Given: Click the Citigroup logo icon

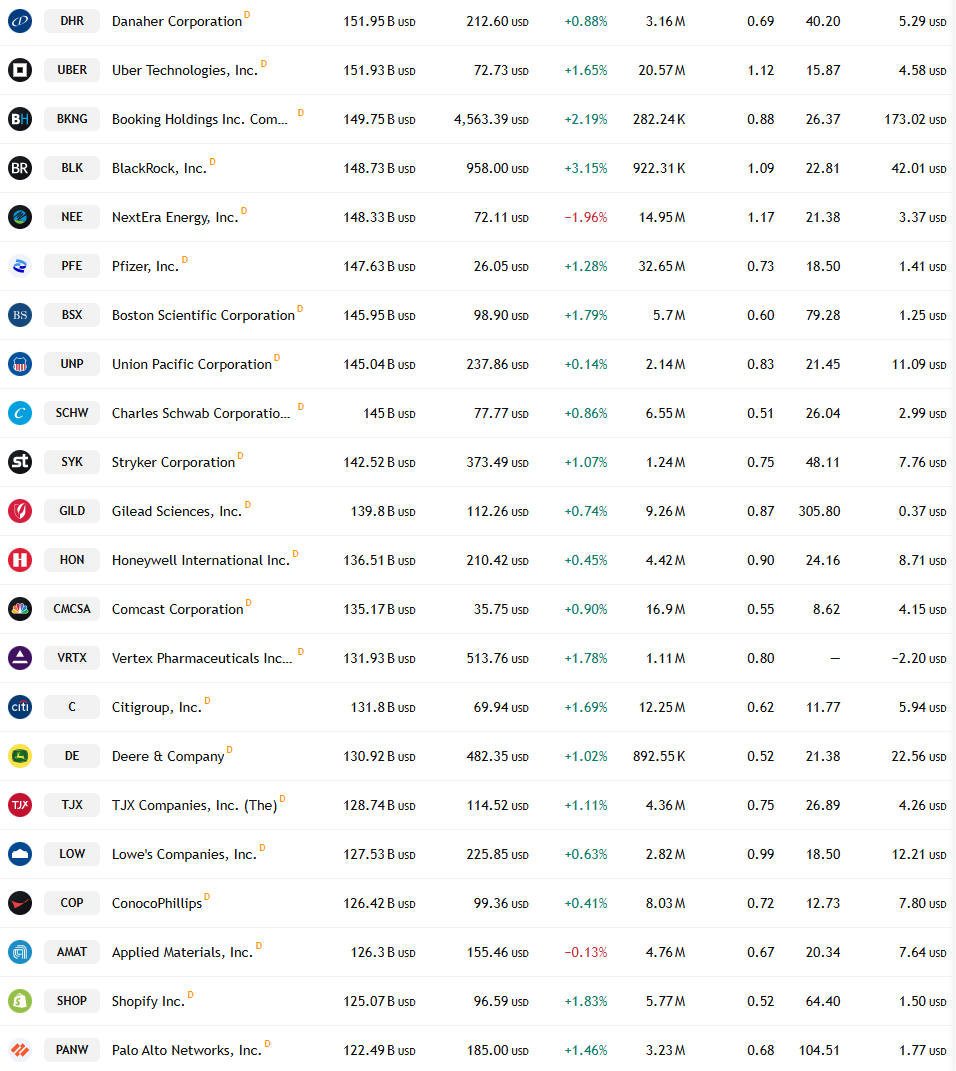Looking at the screenshot, I should point(20,707).
